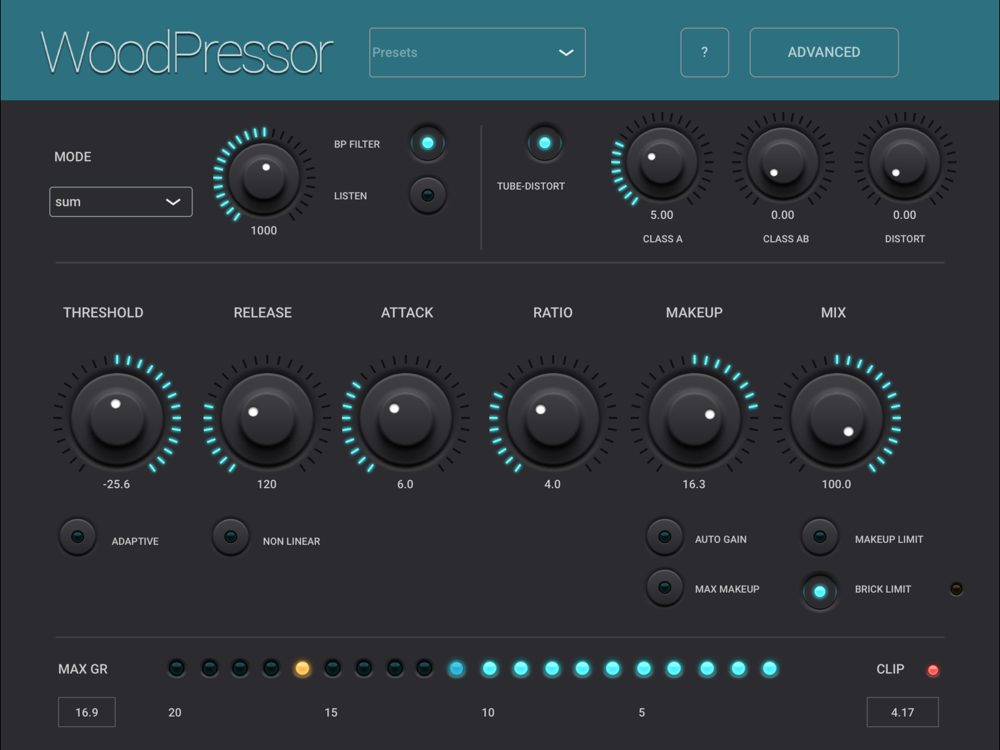Click the MIX knob
Image resolution: width=1000 pixels, height=750 pixels.
coord(837,419)
